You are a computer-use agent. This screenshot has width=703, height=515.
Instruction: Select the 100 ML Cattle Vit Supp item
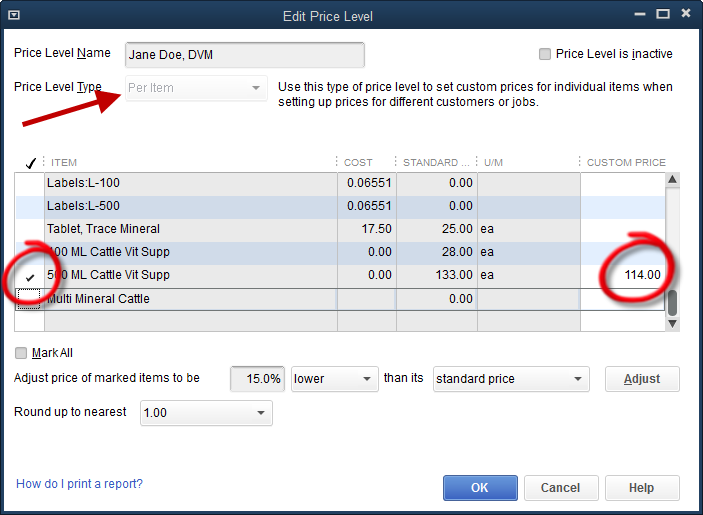108,252
